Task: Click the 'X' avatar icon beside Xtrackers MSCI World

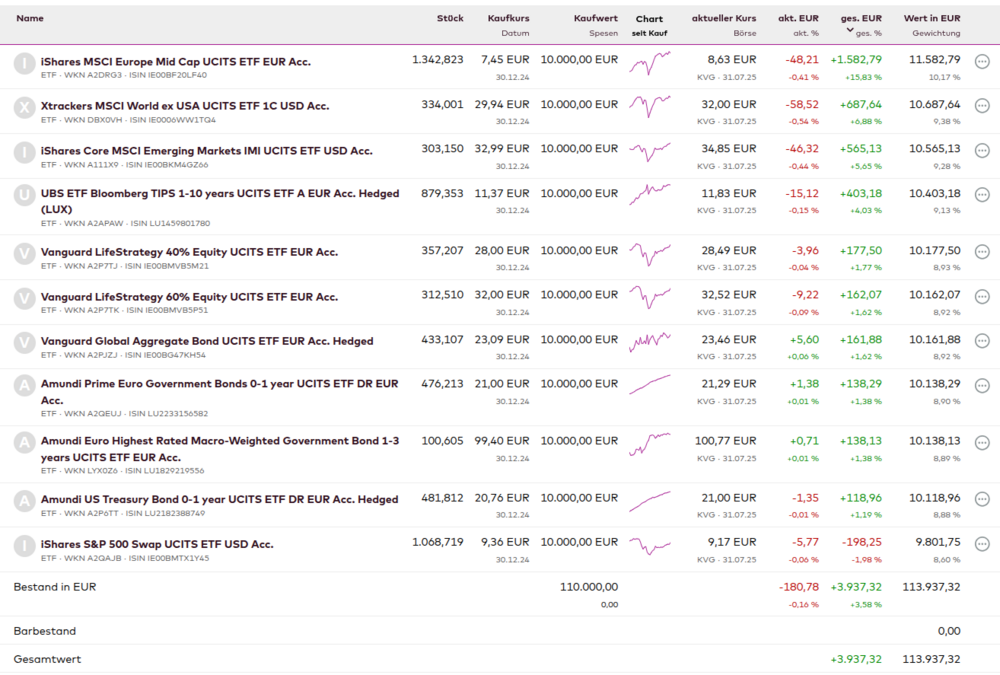Action: click(x=24, y=108)
